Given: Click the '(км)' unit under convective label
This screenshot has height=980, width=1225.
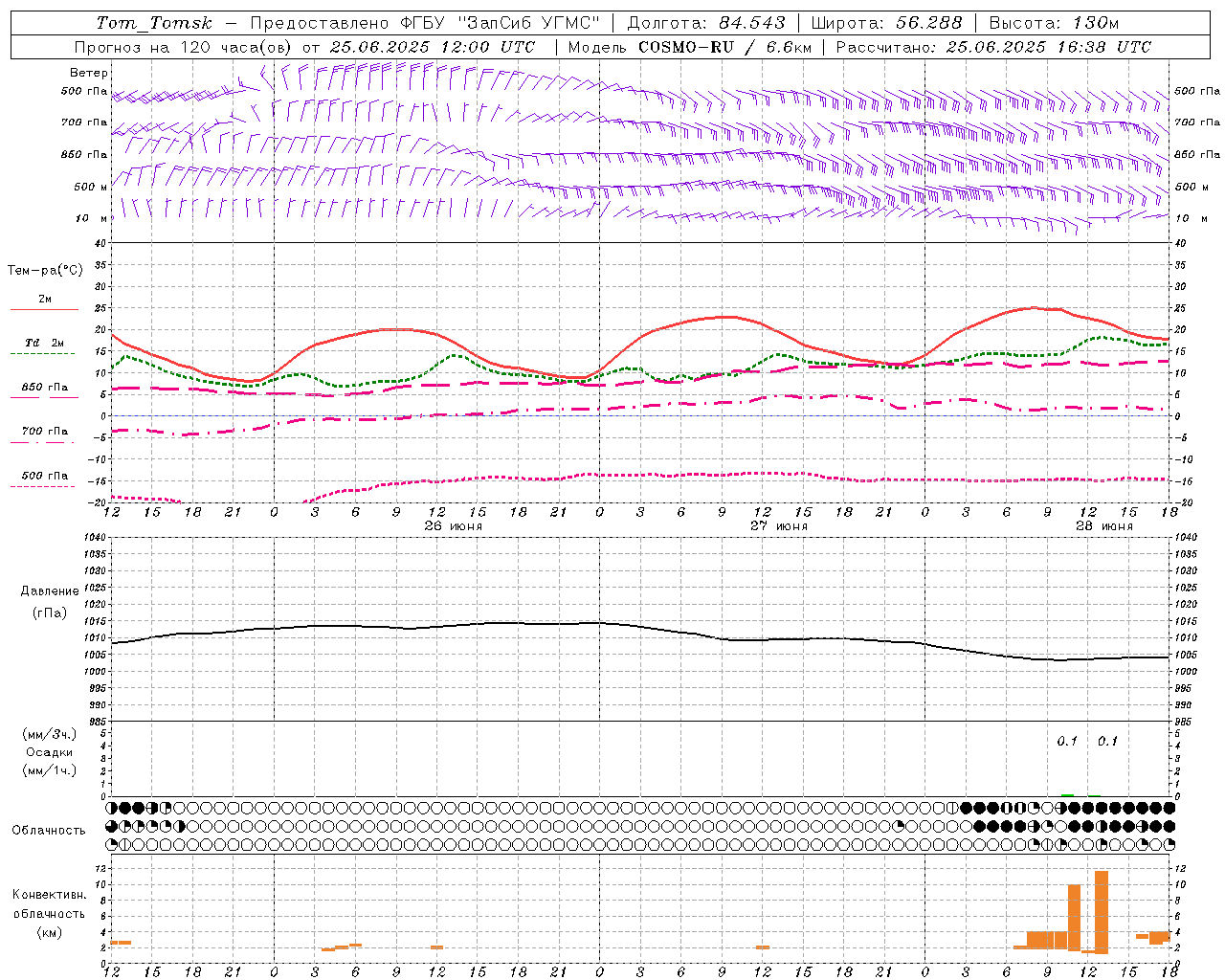Looking at the screenshot, I should [50, 932].
